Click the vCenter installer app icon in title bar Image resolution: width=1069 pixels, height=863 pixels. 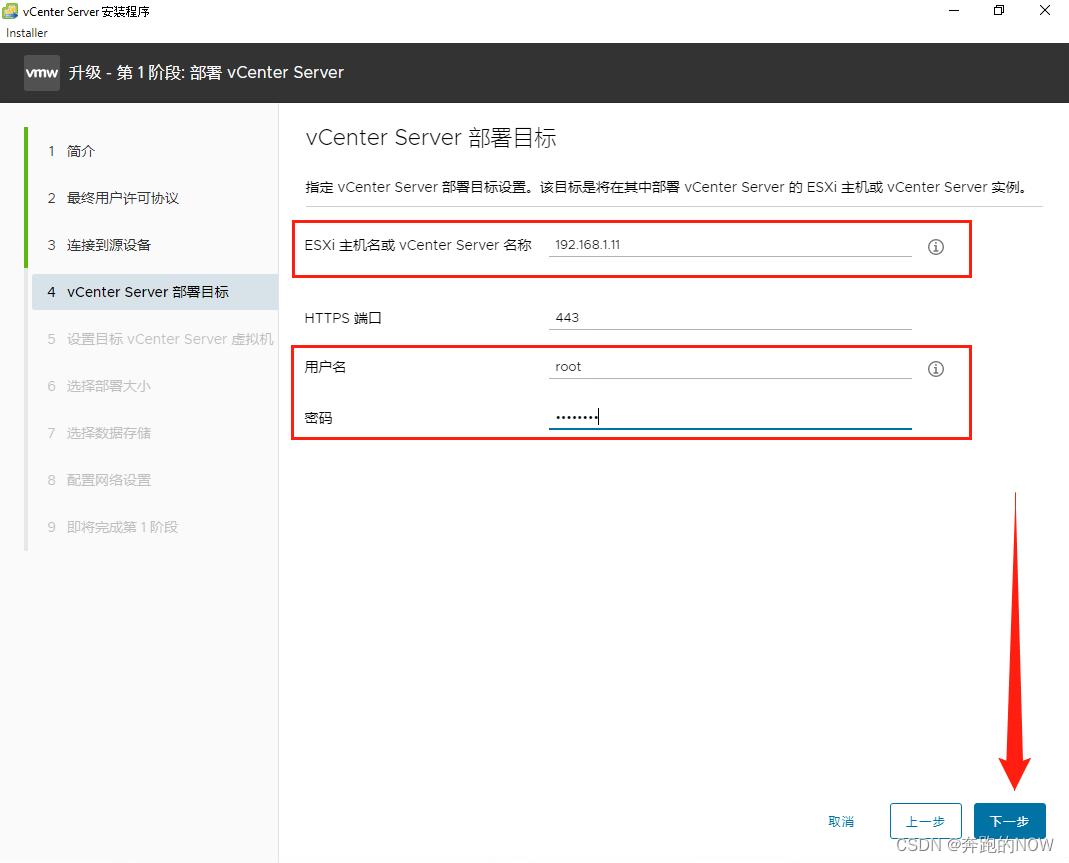(10, 11)
